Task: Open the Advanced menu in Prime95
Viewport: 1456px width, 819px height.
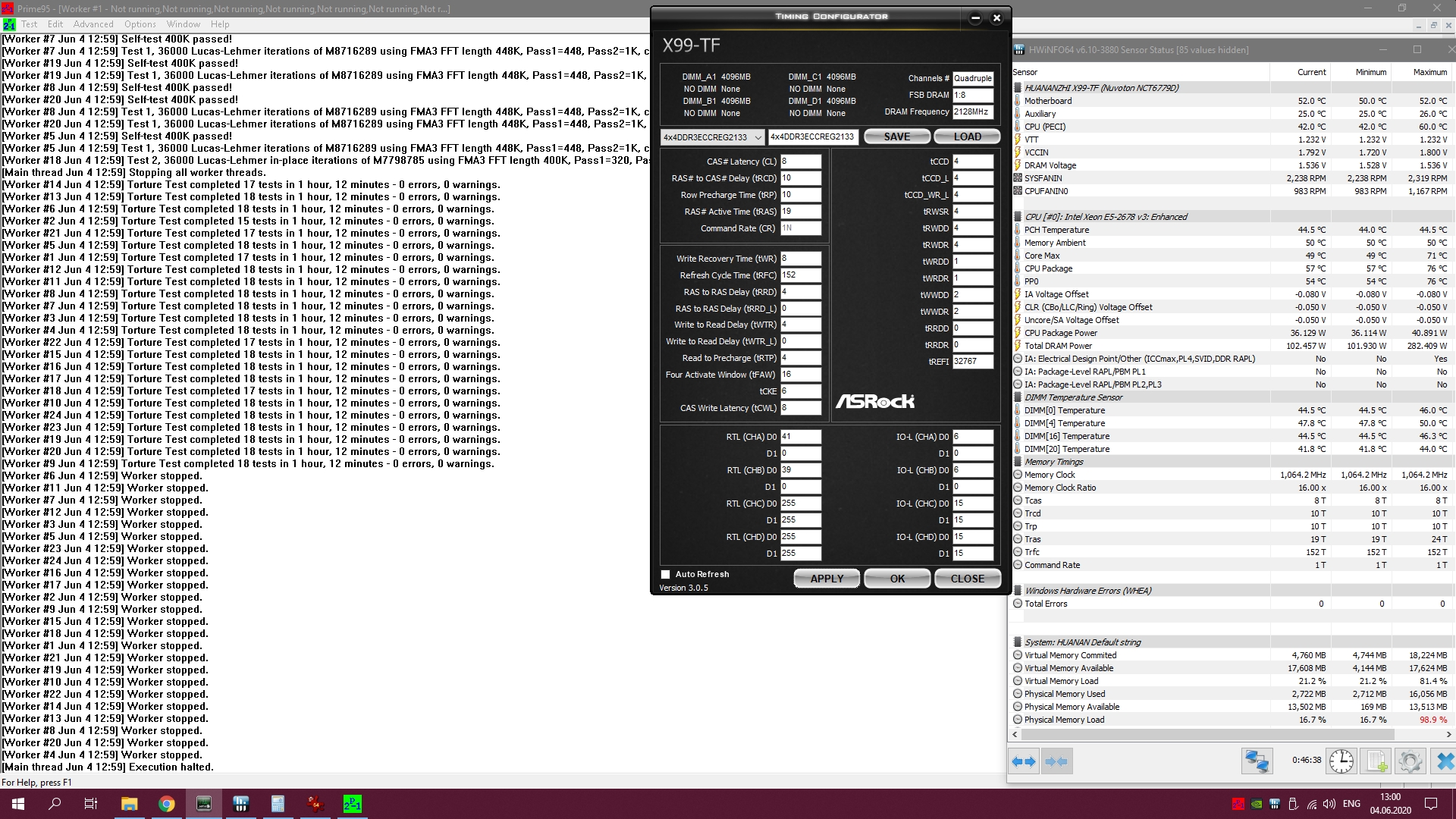Action: [93, 24]
